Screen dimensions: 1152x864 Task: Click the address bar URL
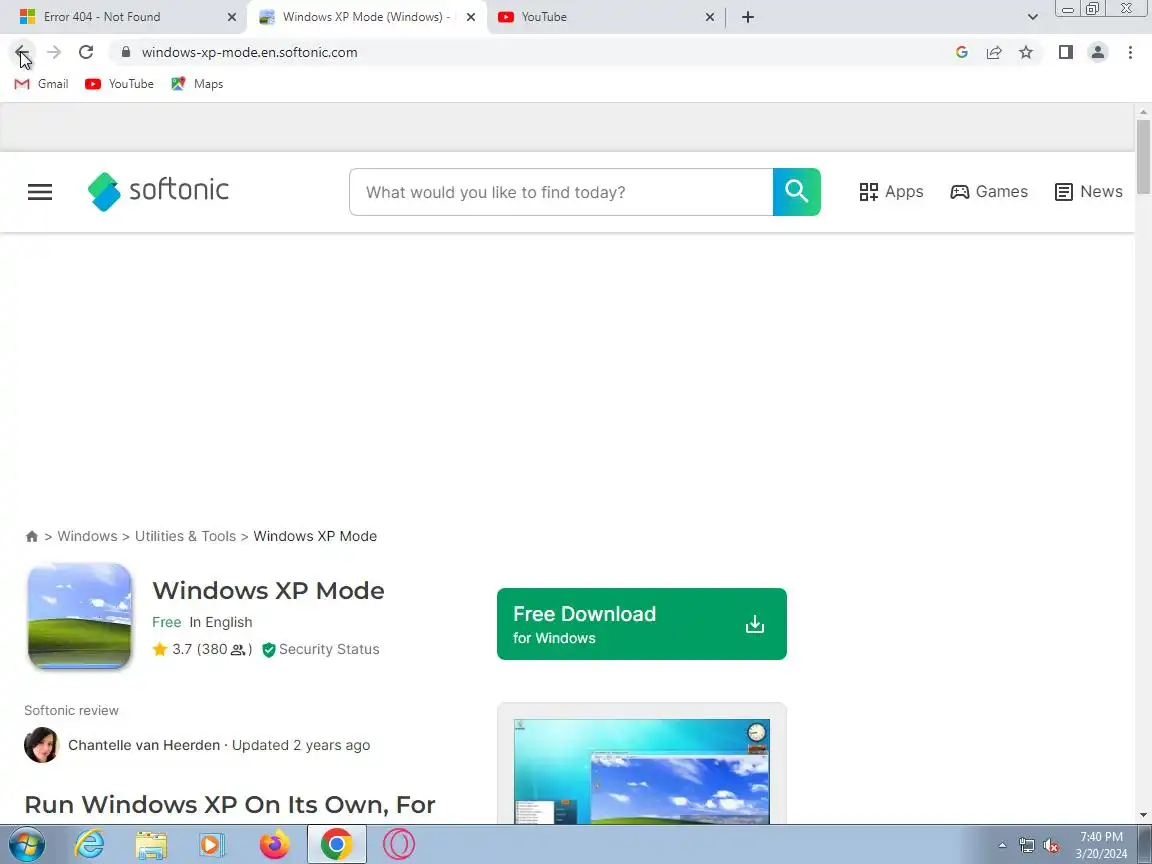coord(250,52)
